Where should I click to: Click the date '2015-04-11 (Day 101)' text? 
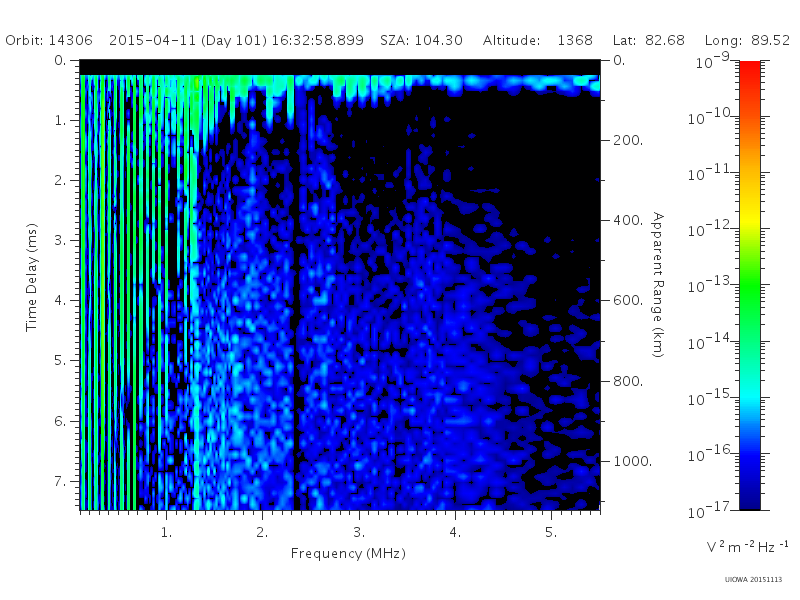pos(188,41)
